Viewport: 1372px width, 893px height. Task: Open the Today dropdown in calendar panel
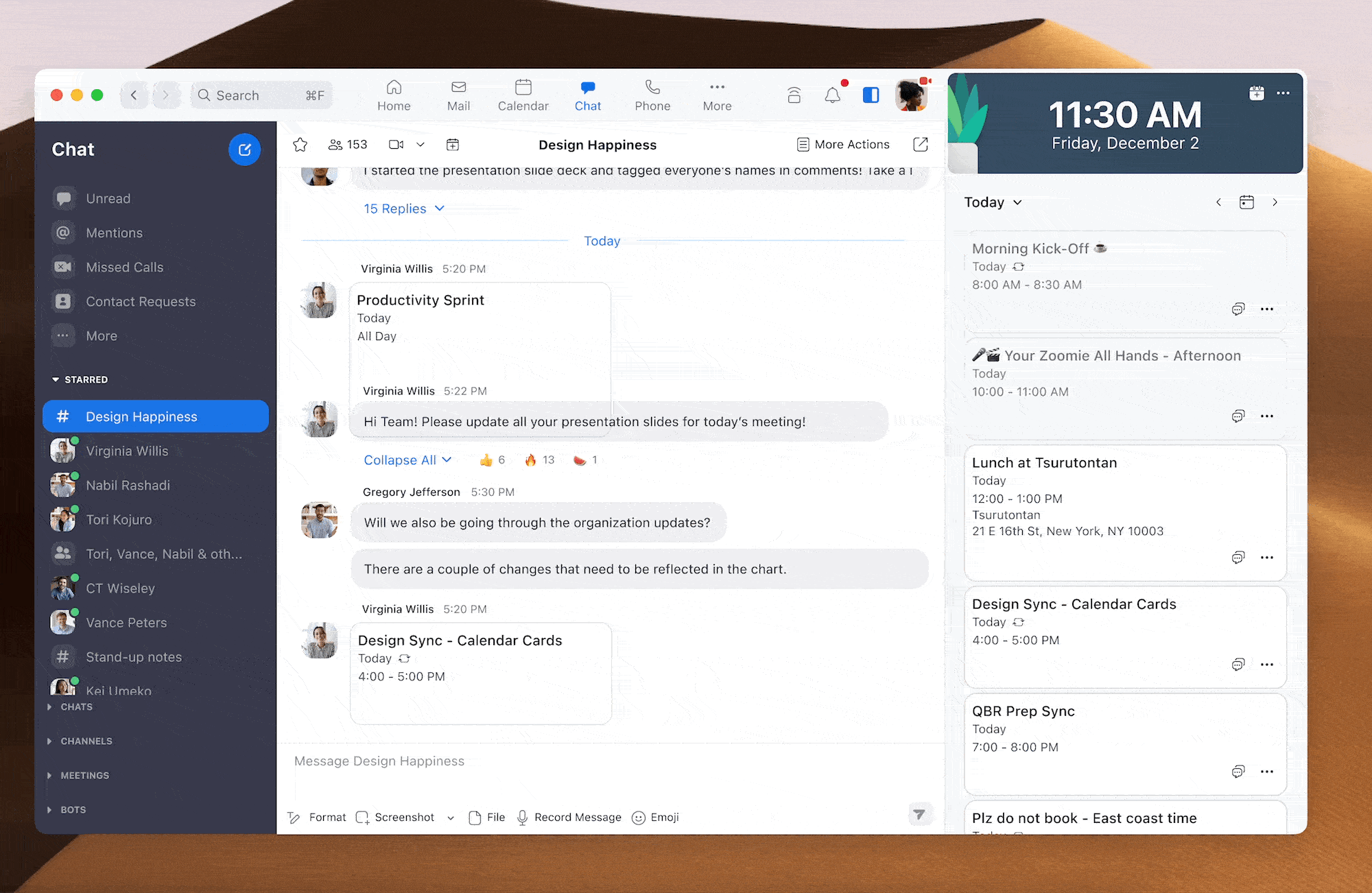(x=993, y=202)
